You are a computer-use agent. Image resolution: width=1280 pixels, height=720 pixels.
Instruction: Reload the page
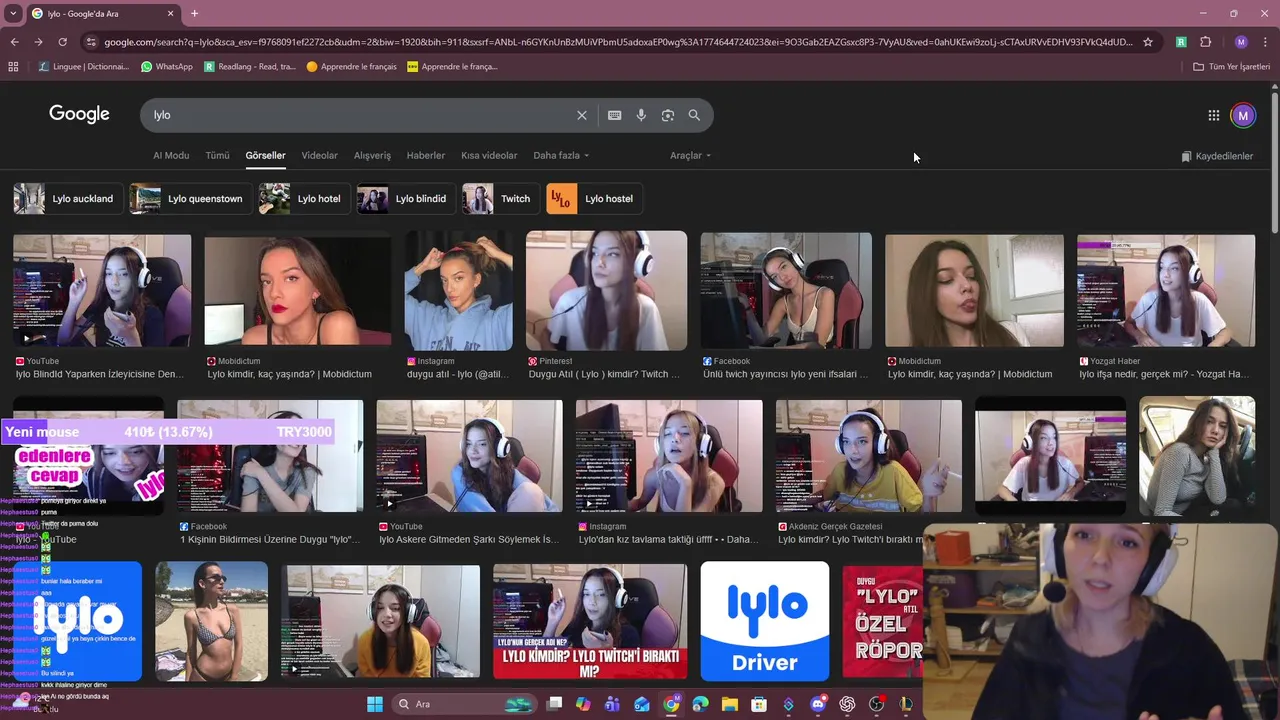pyautogui.click(x=62, y=42)
